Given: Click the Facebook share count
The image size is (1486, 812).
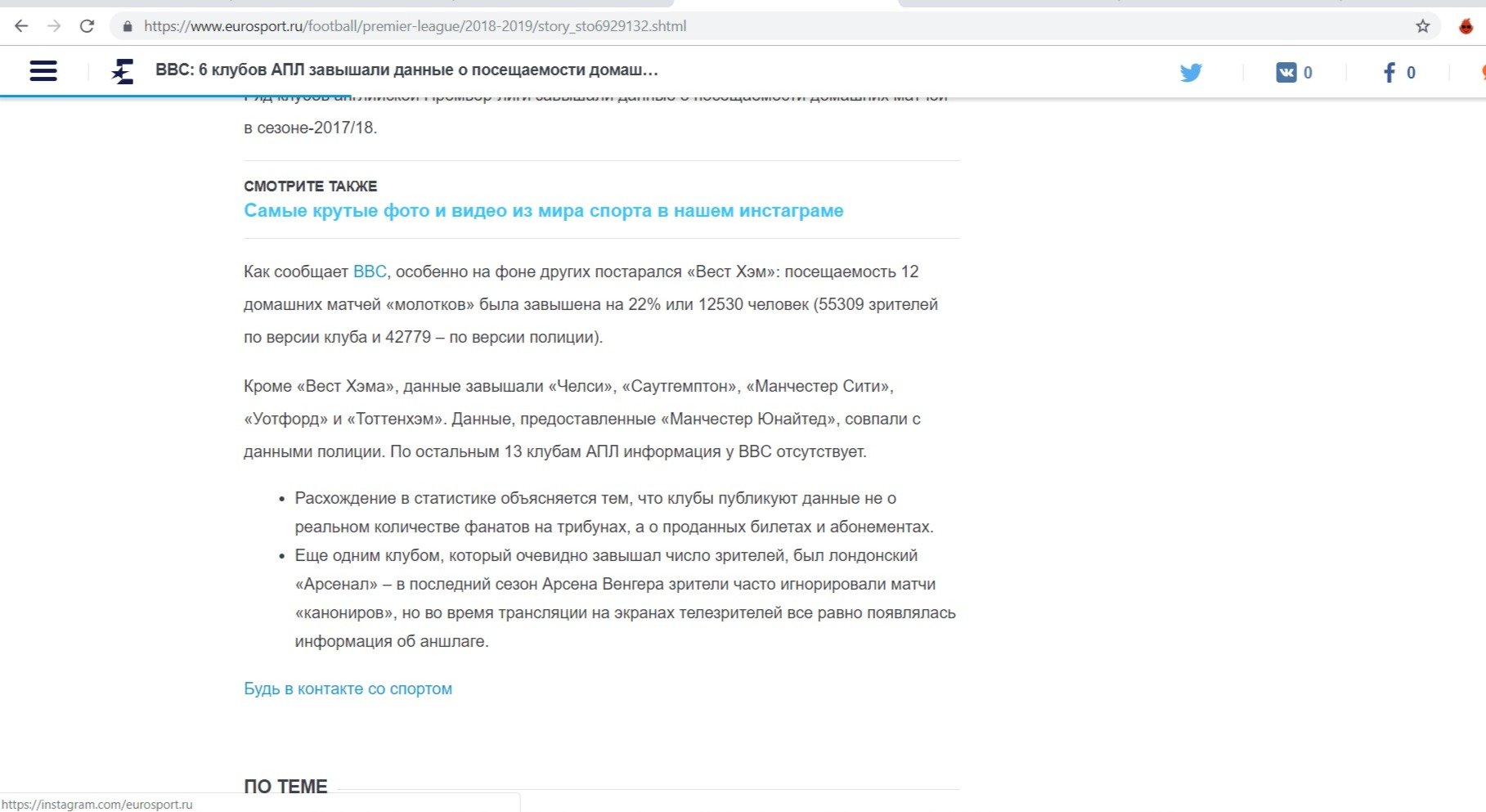Looking at the screenshot, I should [x=1411, y=73].
